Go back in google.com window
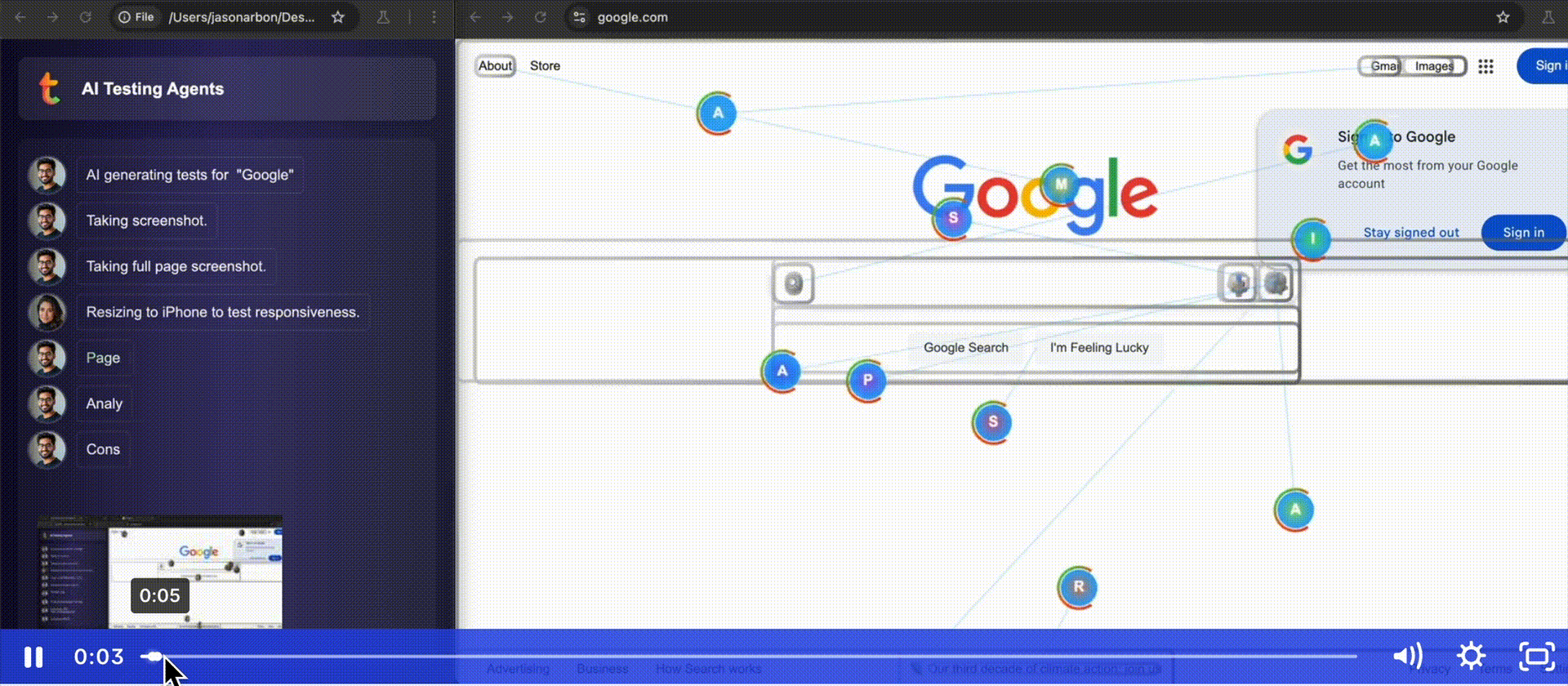Viewport: 1568px width, 686px height. [475, 17]
